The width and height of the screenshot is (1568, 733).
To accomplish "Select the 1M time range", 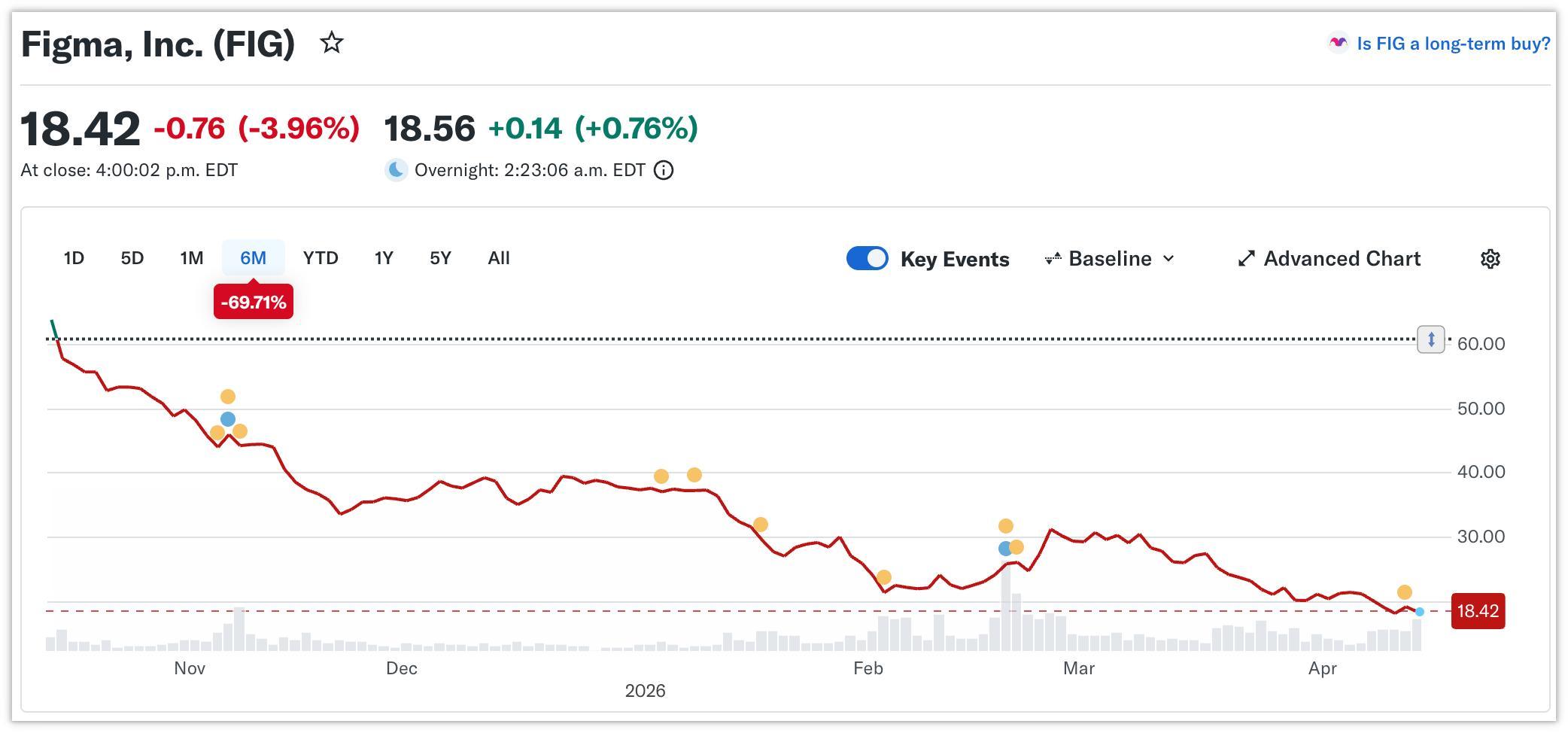I will coord(192,258).
